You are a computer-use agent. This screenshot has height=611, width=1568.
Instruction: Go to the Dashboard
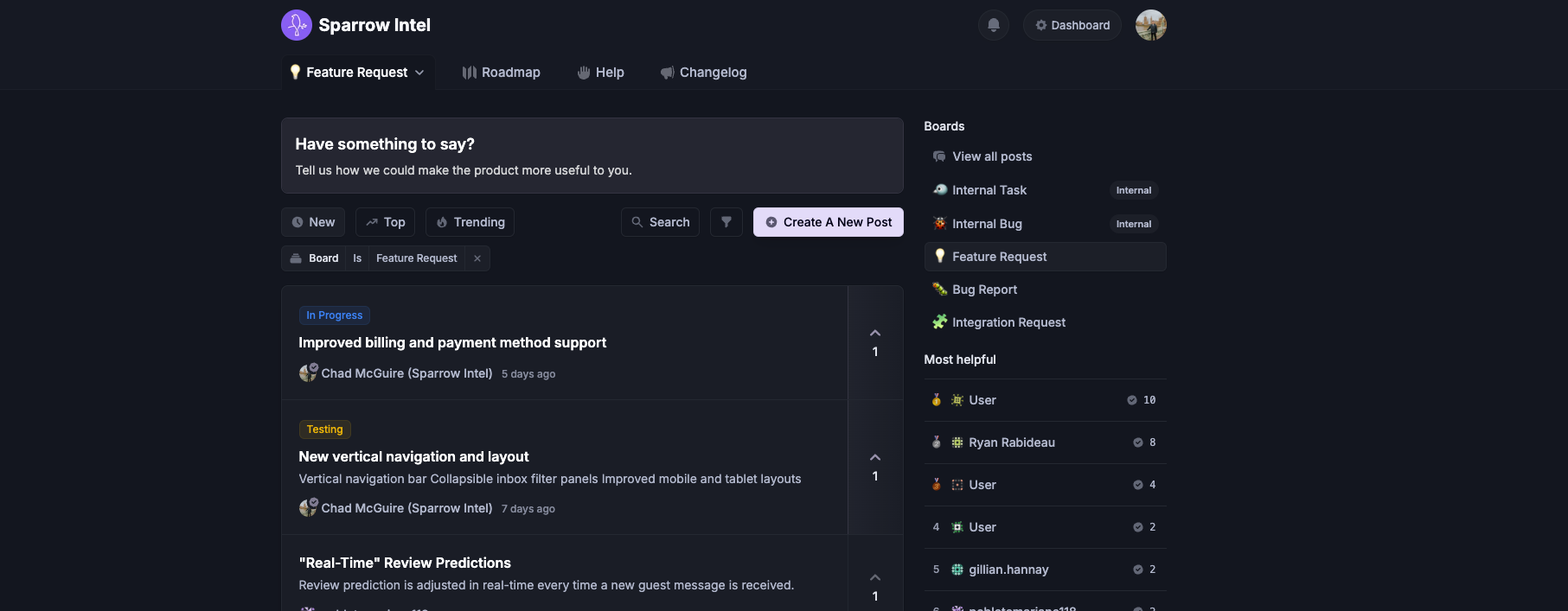click(1072, 25)
